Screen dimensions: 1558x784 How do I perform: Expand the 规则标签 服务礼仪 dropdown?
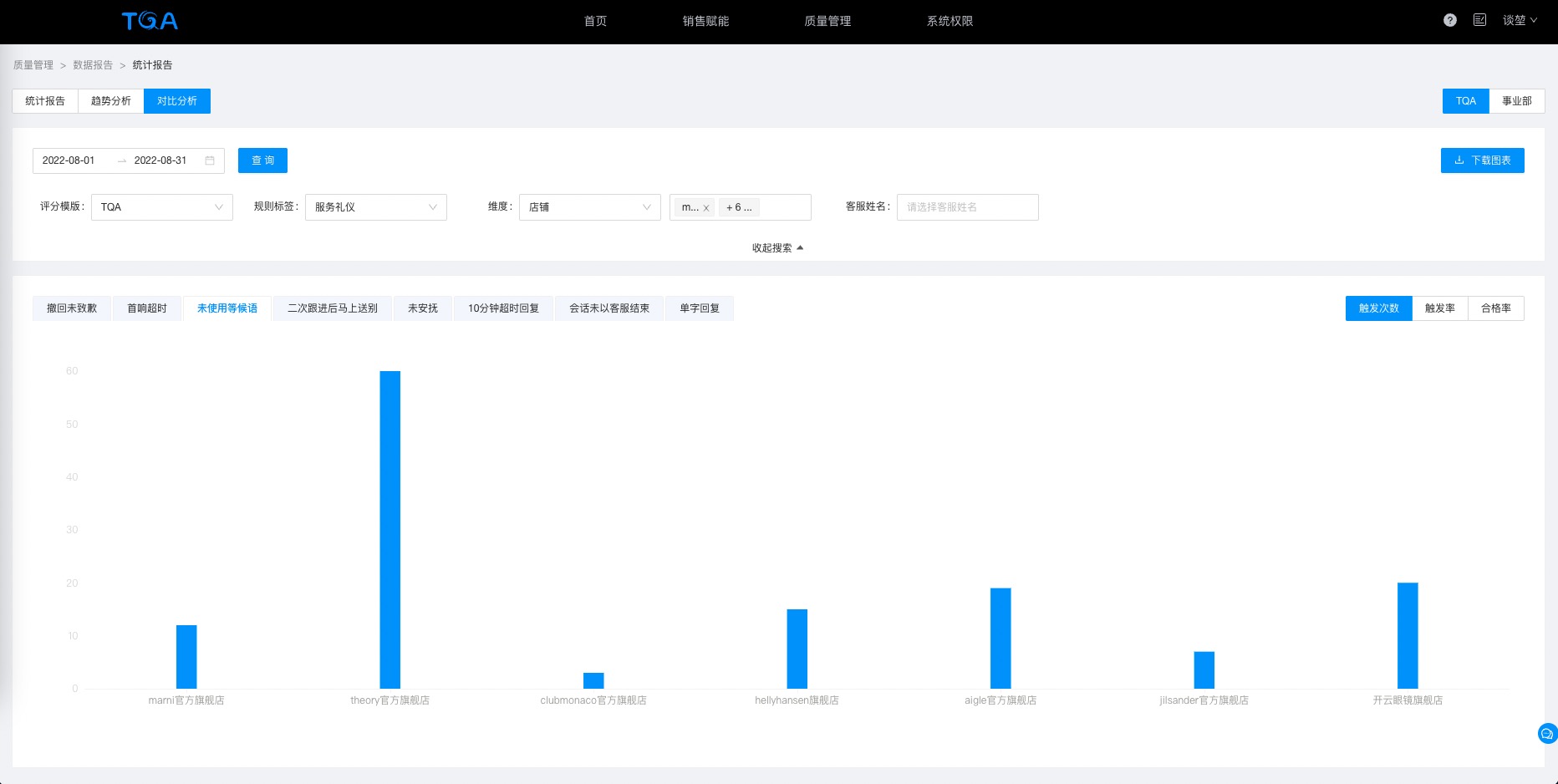point(376,207)
